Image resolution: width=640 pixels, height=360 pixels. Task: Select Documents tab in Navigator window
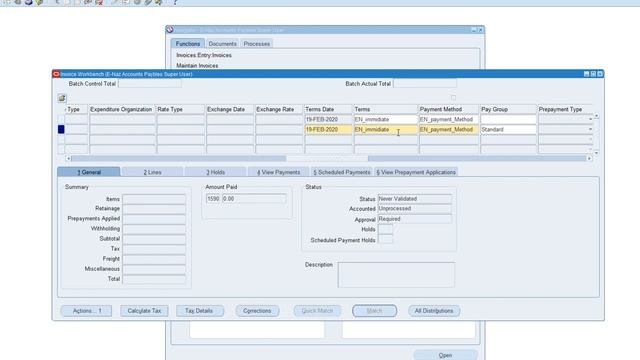222,44
